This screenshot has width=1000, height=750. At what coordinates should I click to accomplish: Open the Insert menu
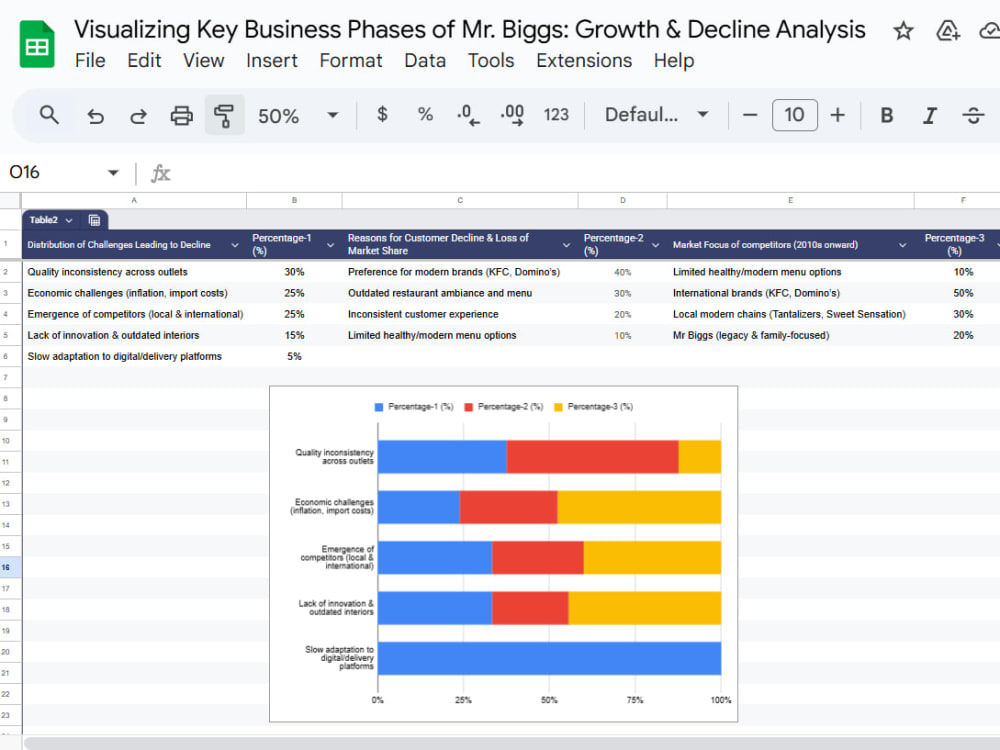(272, 61)
